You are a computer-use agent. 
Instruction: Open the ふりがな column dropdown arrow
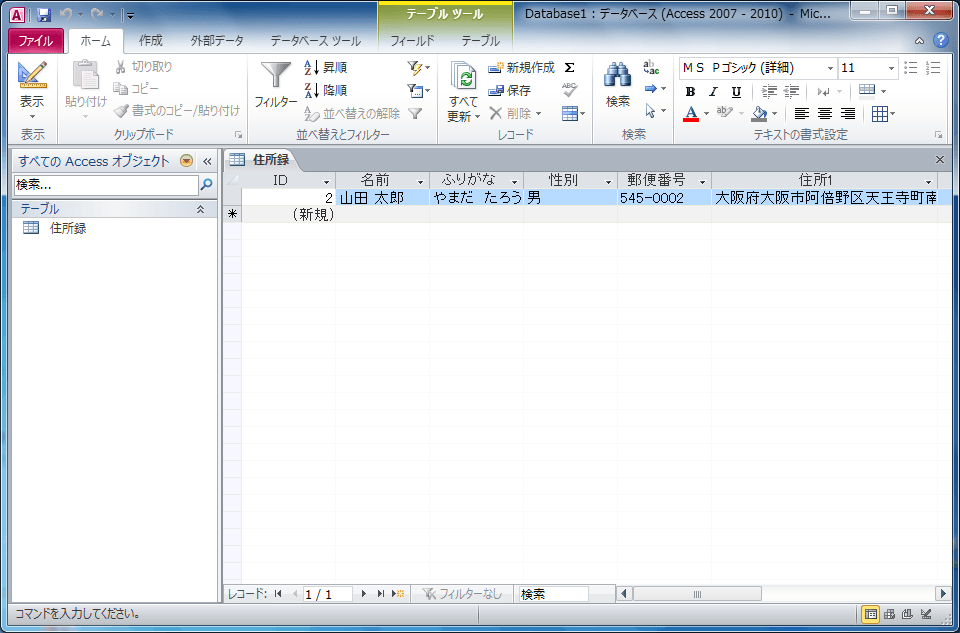coord(515,182)
